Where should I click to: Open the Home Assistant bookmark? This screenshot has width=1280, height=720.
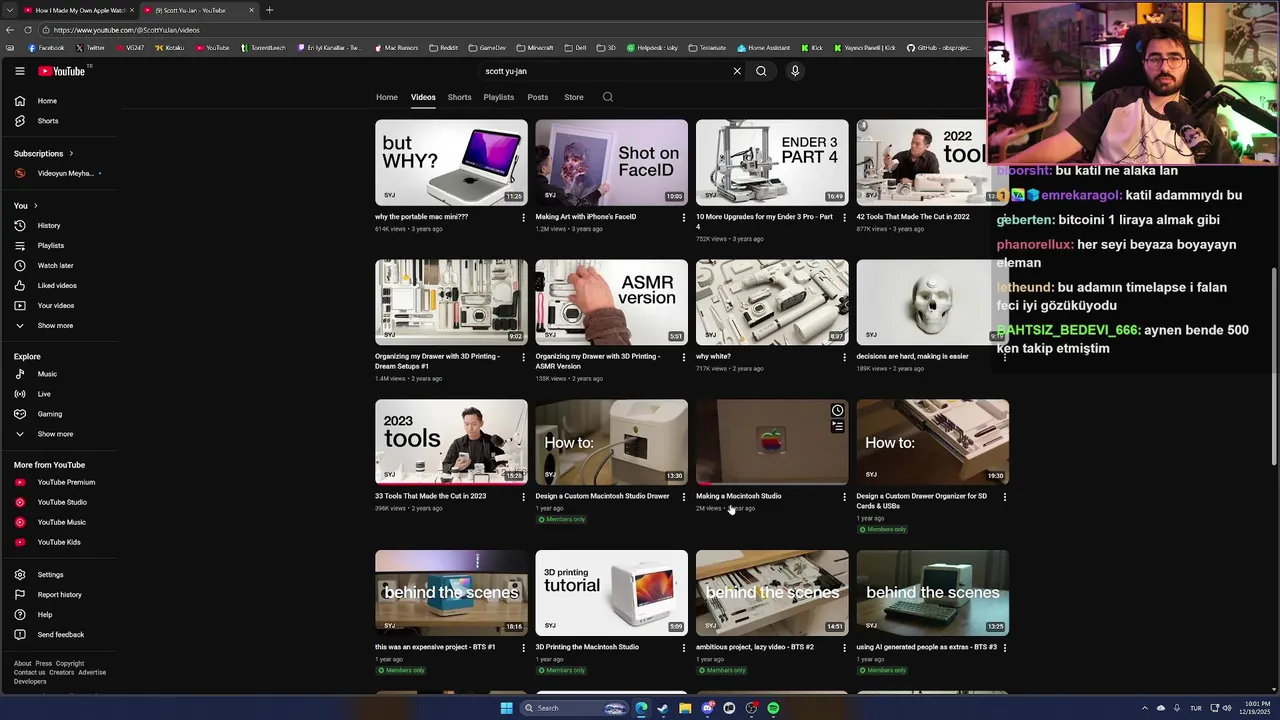click(764, 48)
